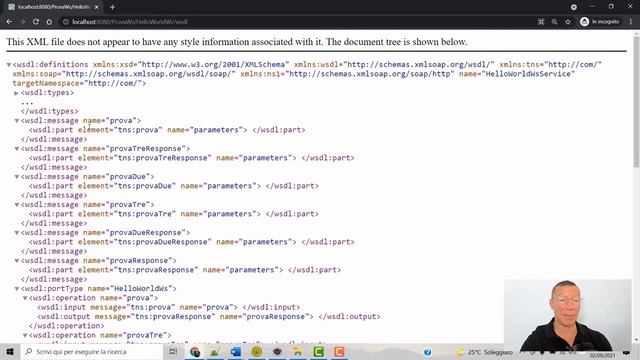Open the Windows Start menu
640x360 pixels.
(10, 351)
